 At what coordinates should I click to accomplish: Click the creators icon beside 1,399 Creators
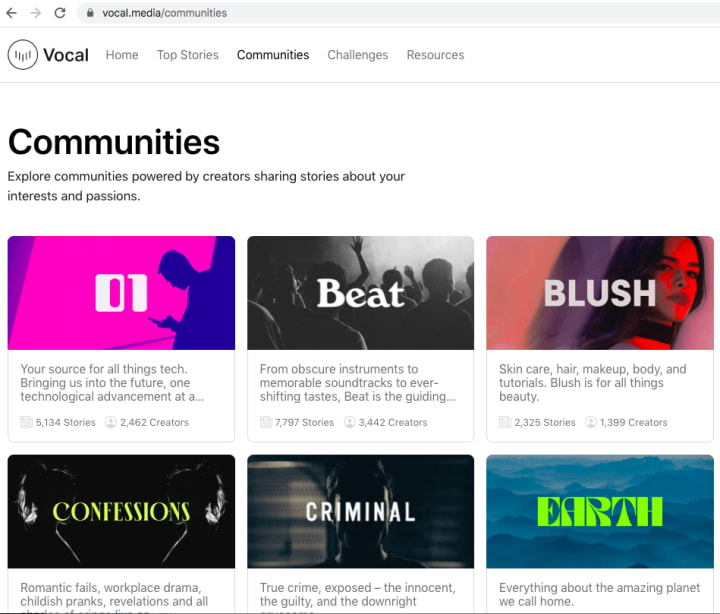point(591,422)
